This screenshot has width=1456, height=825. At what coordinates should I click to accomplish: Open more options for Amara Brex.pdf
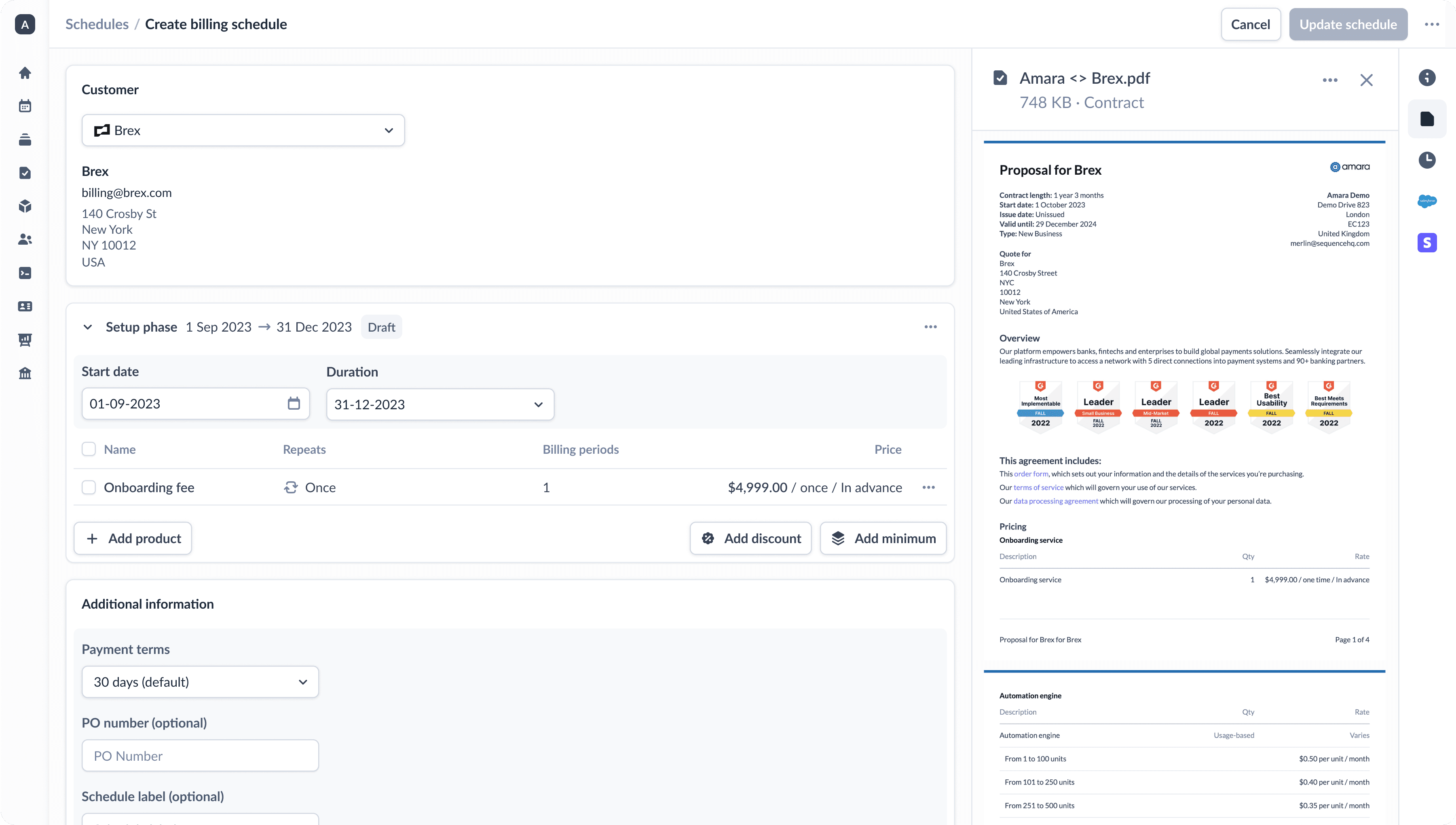(1330, 80)
